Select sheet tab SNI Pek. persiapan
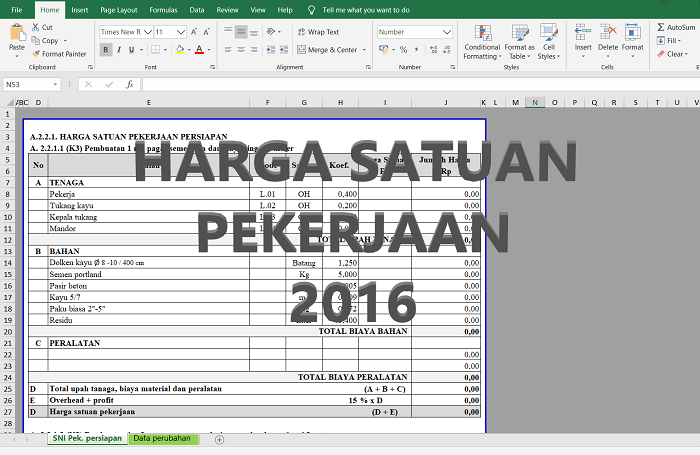 87,438
